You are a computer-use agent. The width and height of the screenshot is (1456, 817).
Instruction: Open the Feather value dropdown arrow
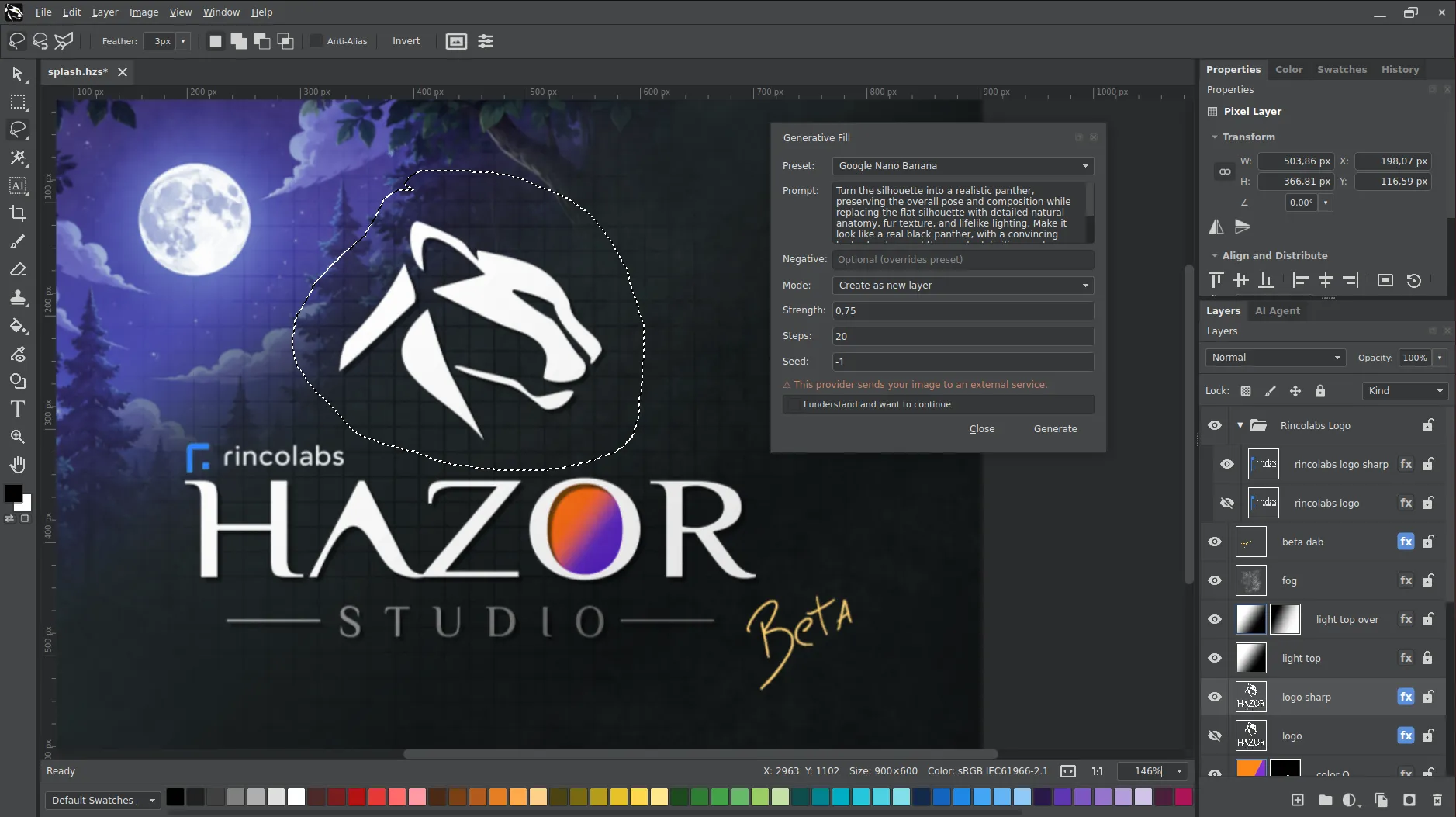[183, 41]
